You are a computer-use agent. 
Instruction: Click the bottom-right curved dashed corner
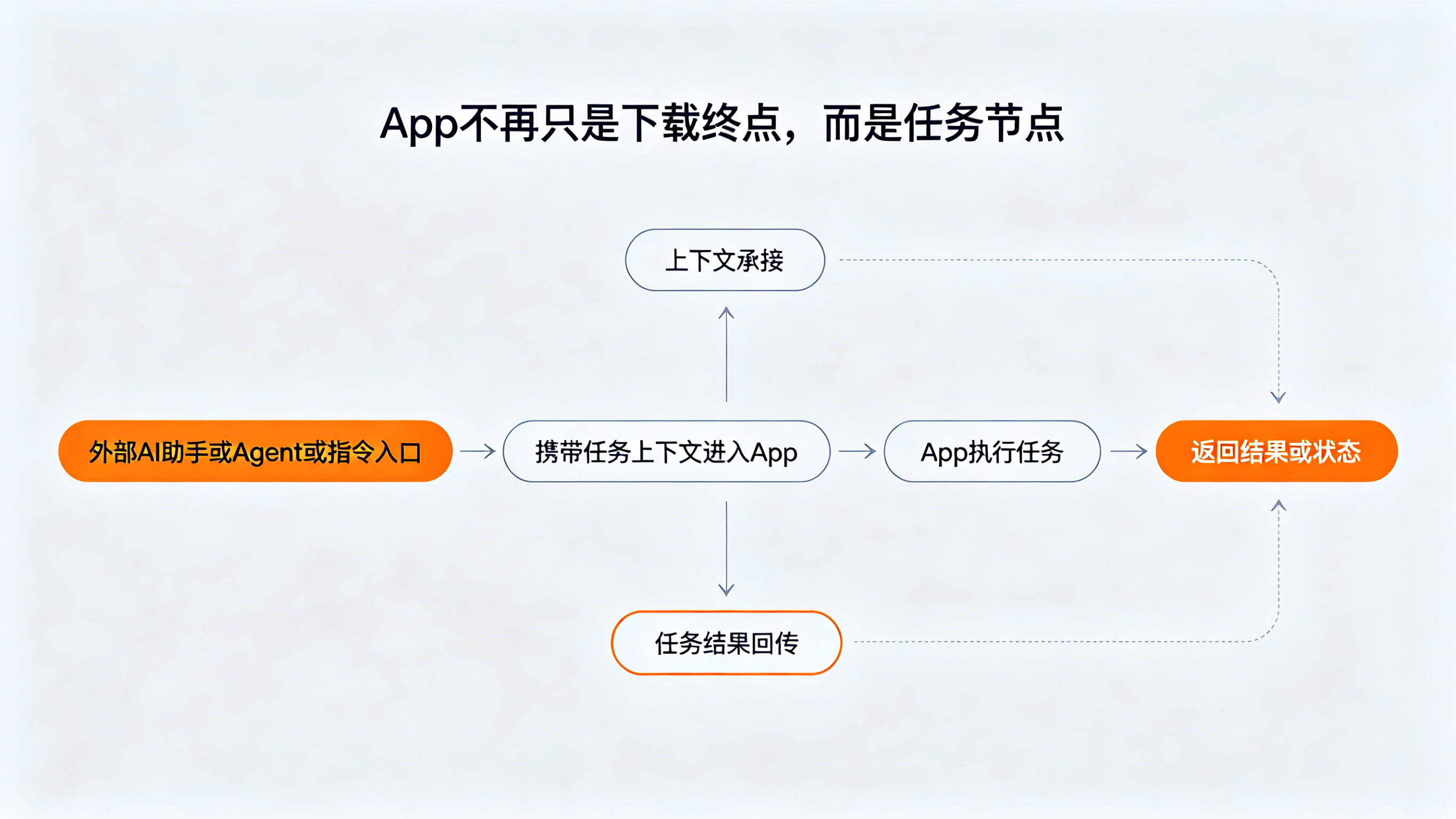click(x=1269, y=632)
